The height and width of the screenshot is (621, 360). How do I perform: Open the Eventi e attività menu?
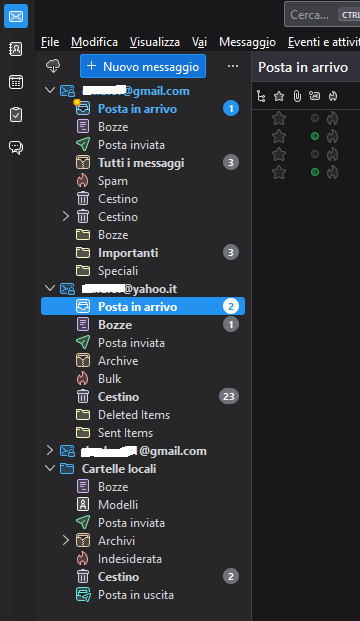tap(324, 42)
